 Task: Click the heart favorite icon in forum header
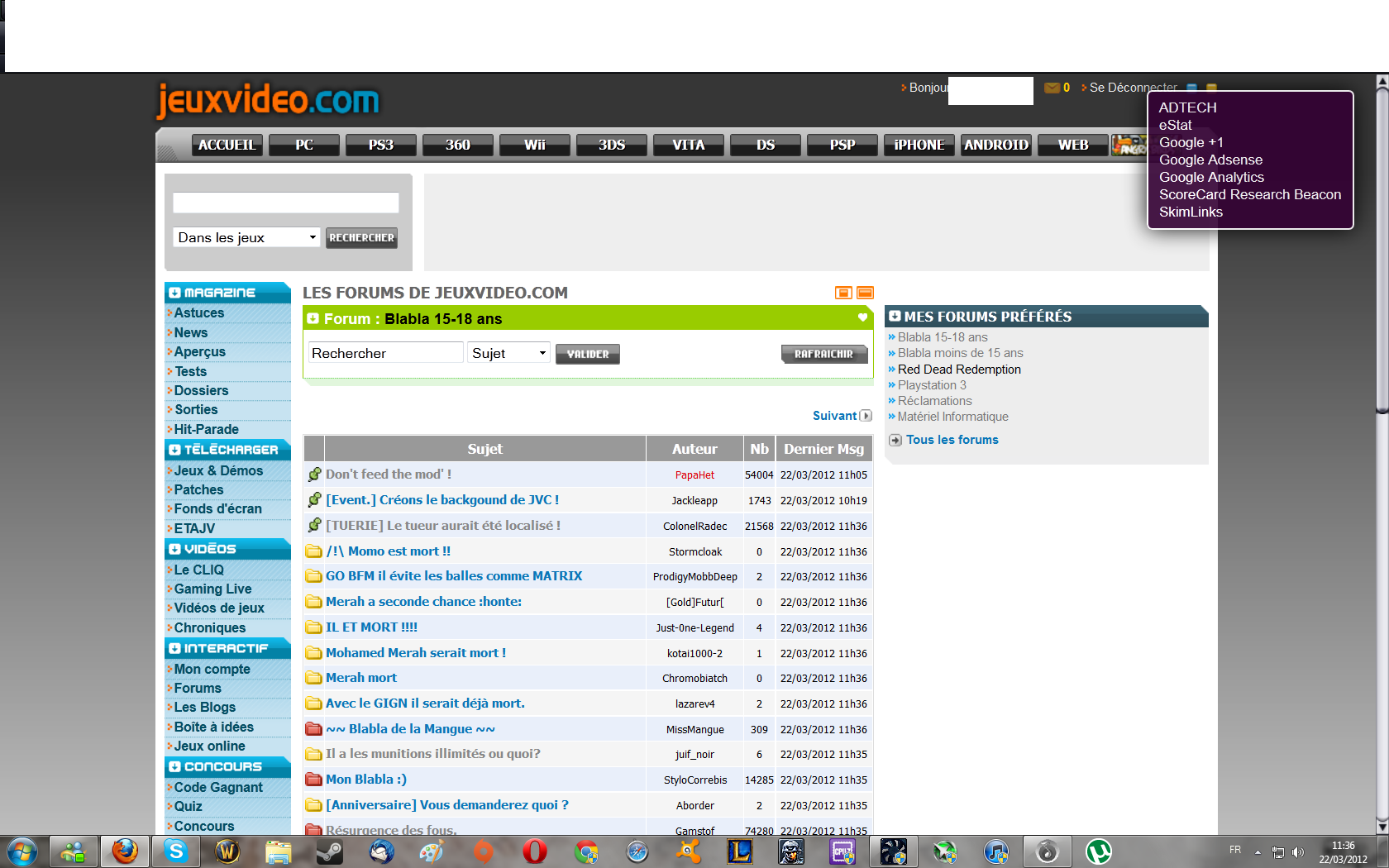862,317
